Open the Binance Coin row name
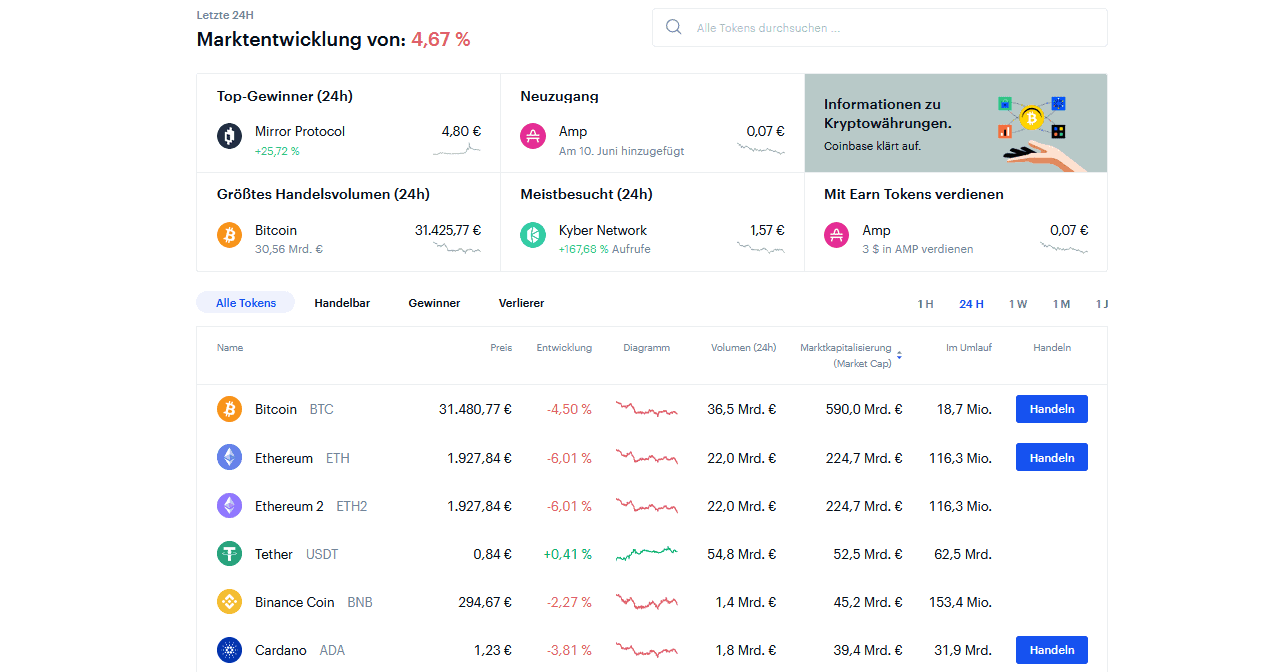The image size is (1262, 672). tap(295, 602)
